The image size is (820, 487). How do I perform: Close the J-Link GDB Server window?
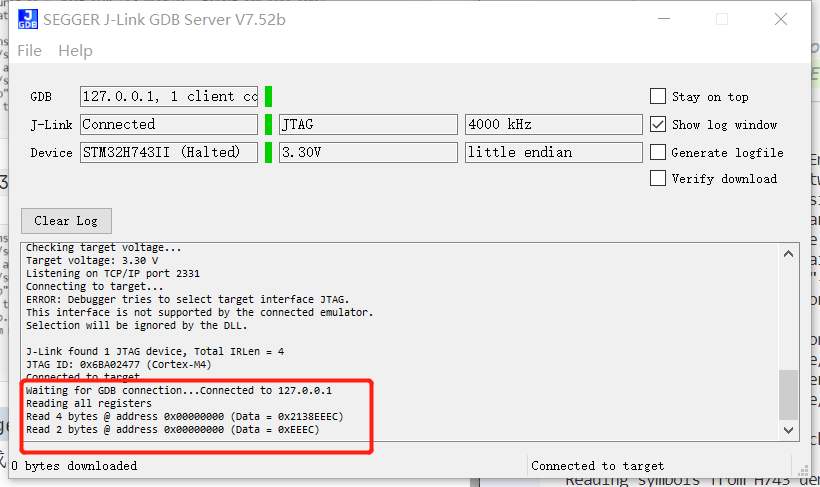point(781,19)
